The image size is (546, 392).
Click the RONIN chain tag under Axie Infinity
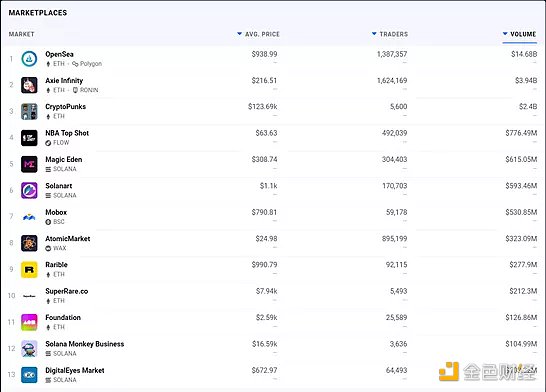[x=85, y=90]
